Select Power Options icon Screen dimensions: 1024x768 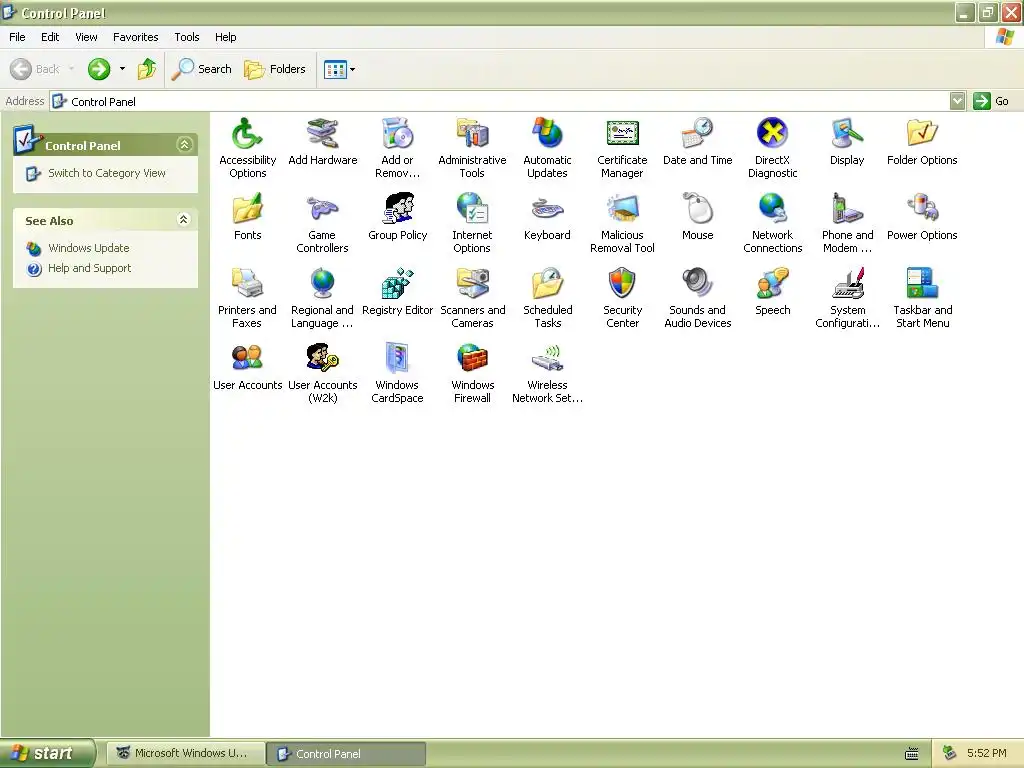922,217
